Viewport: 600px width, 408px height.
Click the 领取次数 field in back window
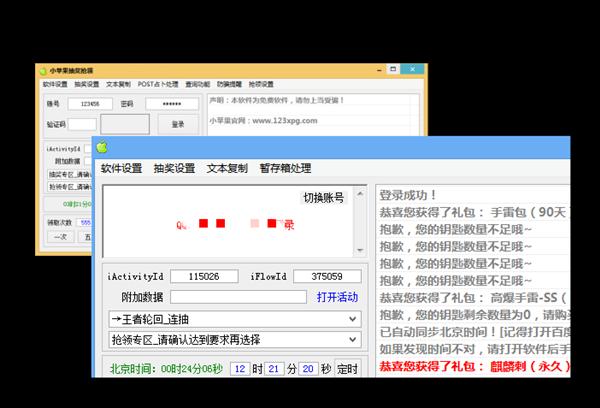tap(84, 222)
